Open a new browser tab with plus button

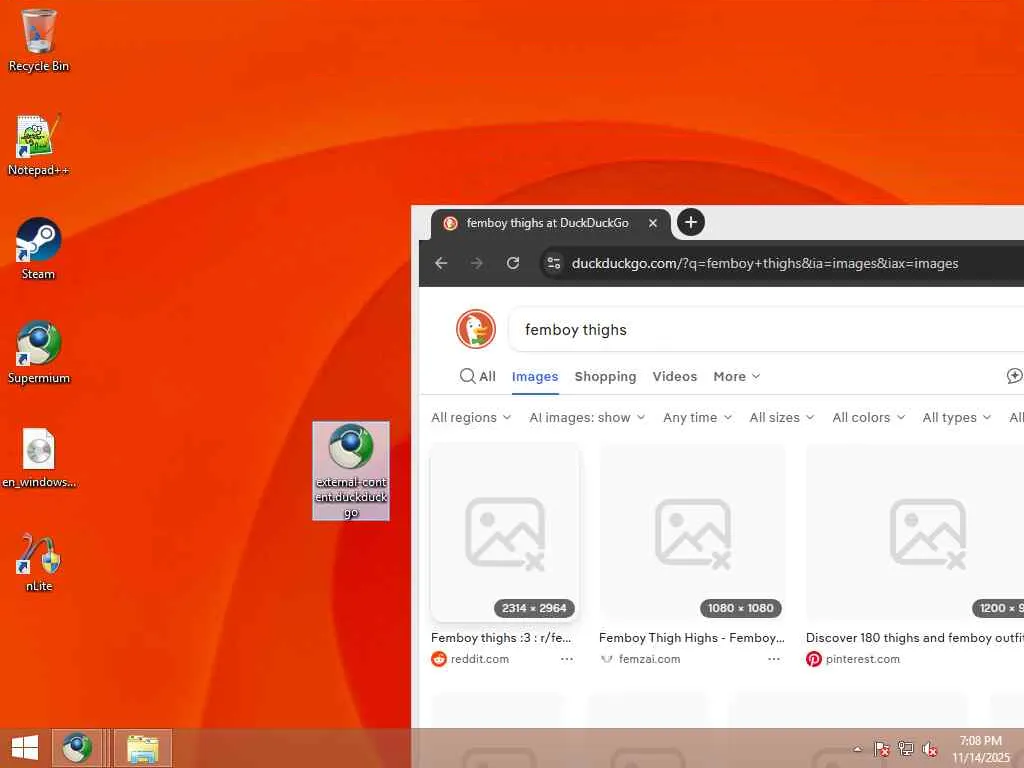690,222
